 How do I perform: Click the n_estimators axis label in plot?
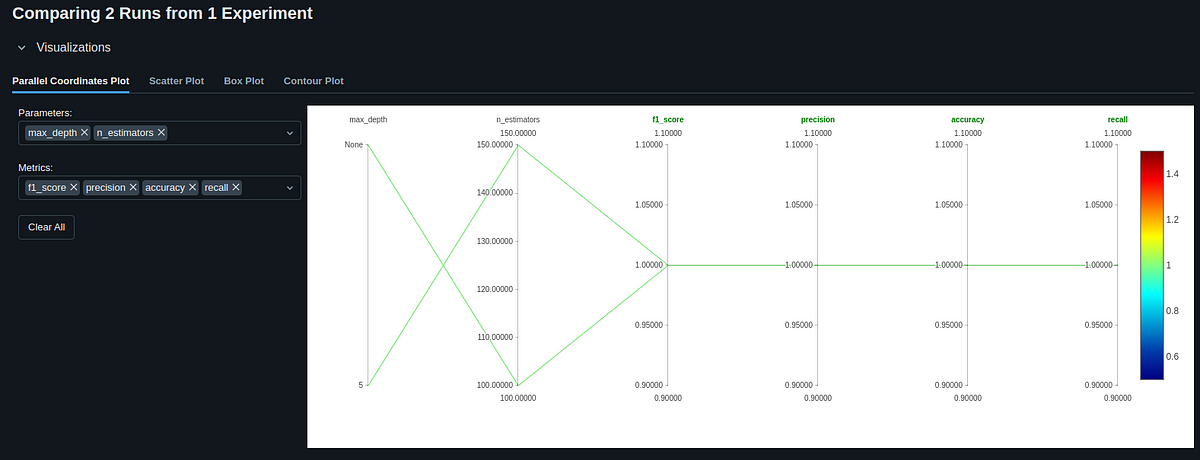click(518, 119)
